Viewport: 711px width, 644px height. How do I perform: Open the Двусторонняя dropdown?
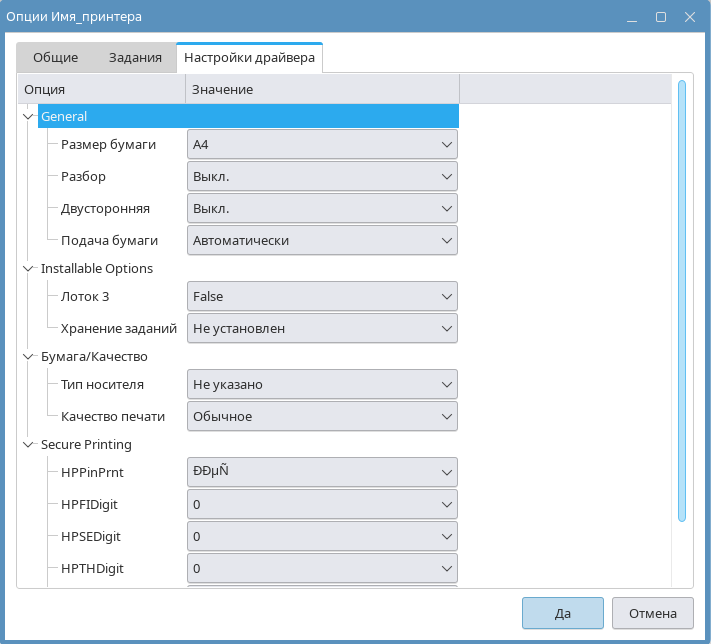[x=322, y=208]
